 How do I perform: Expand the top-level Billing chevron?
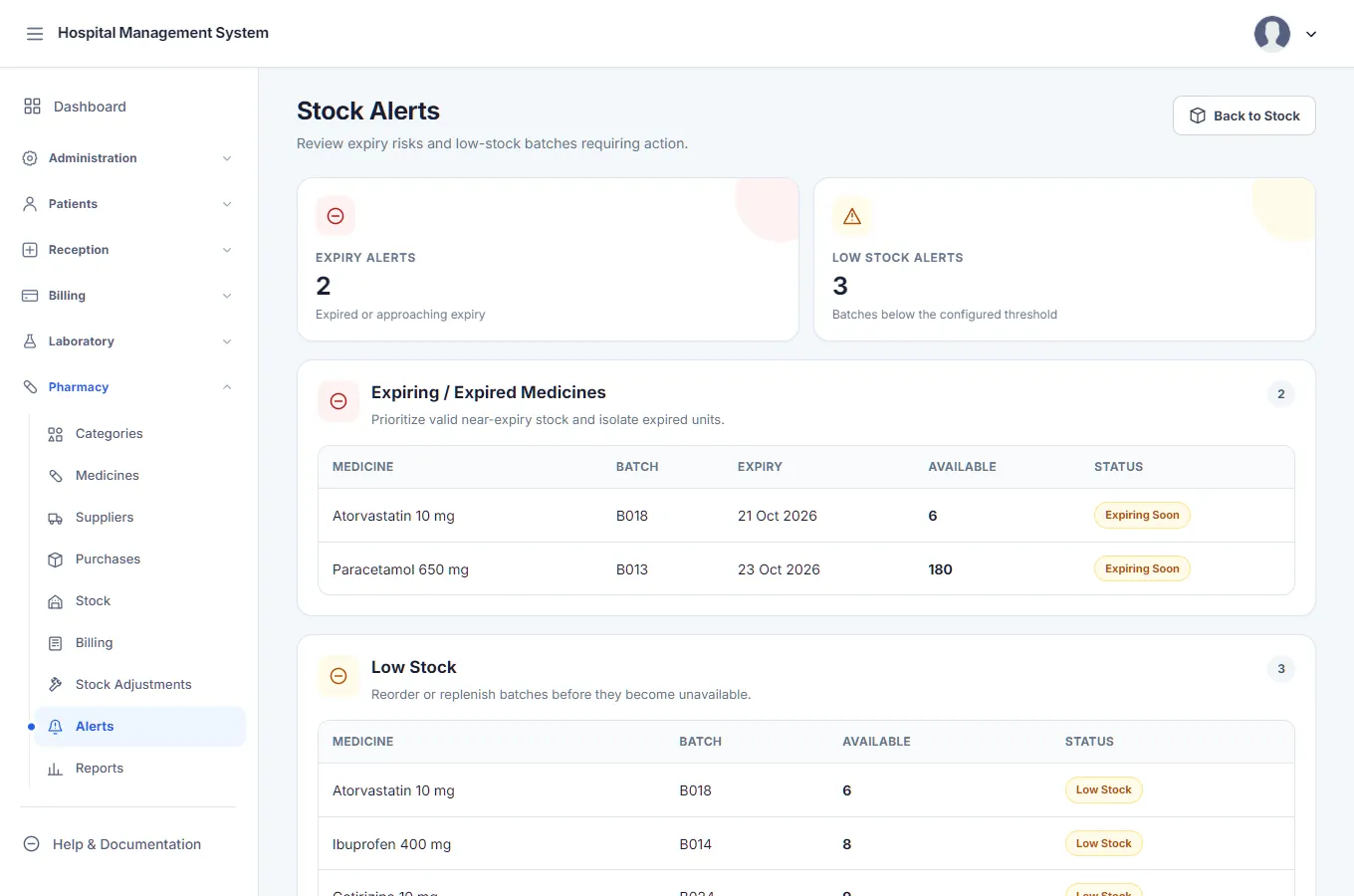(227, 296)
